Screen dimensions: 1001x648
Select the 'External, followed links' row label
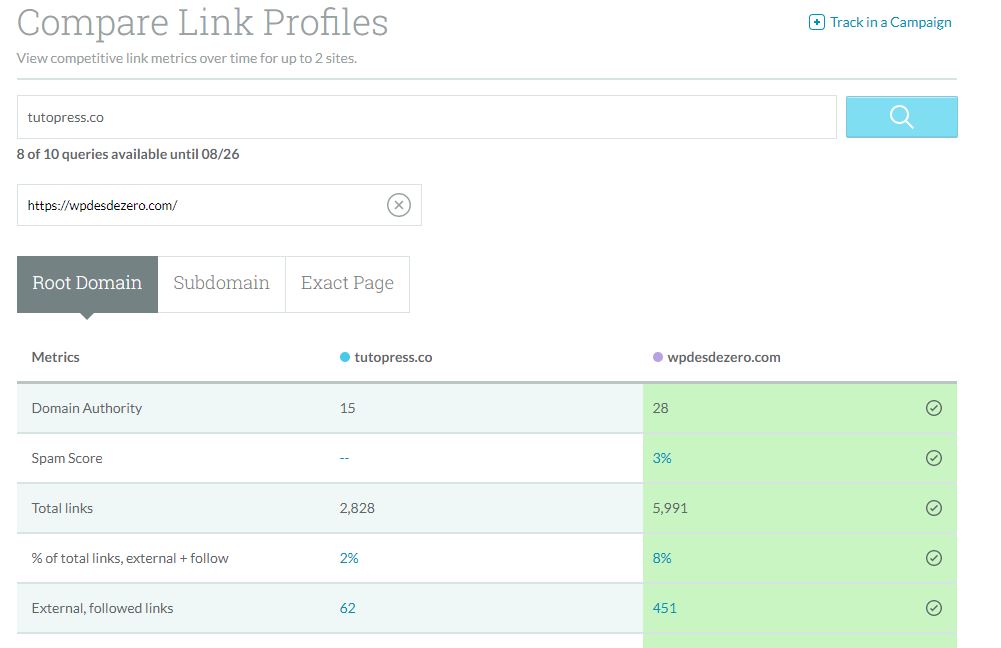(103, 608)
